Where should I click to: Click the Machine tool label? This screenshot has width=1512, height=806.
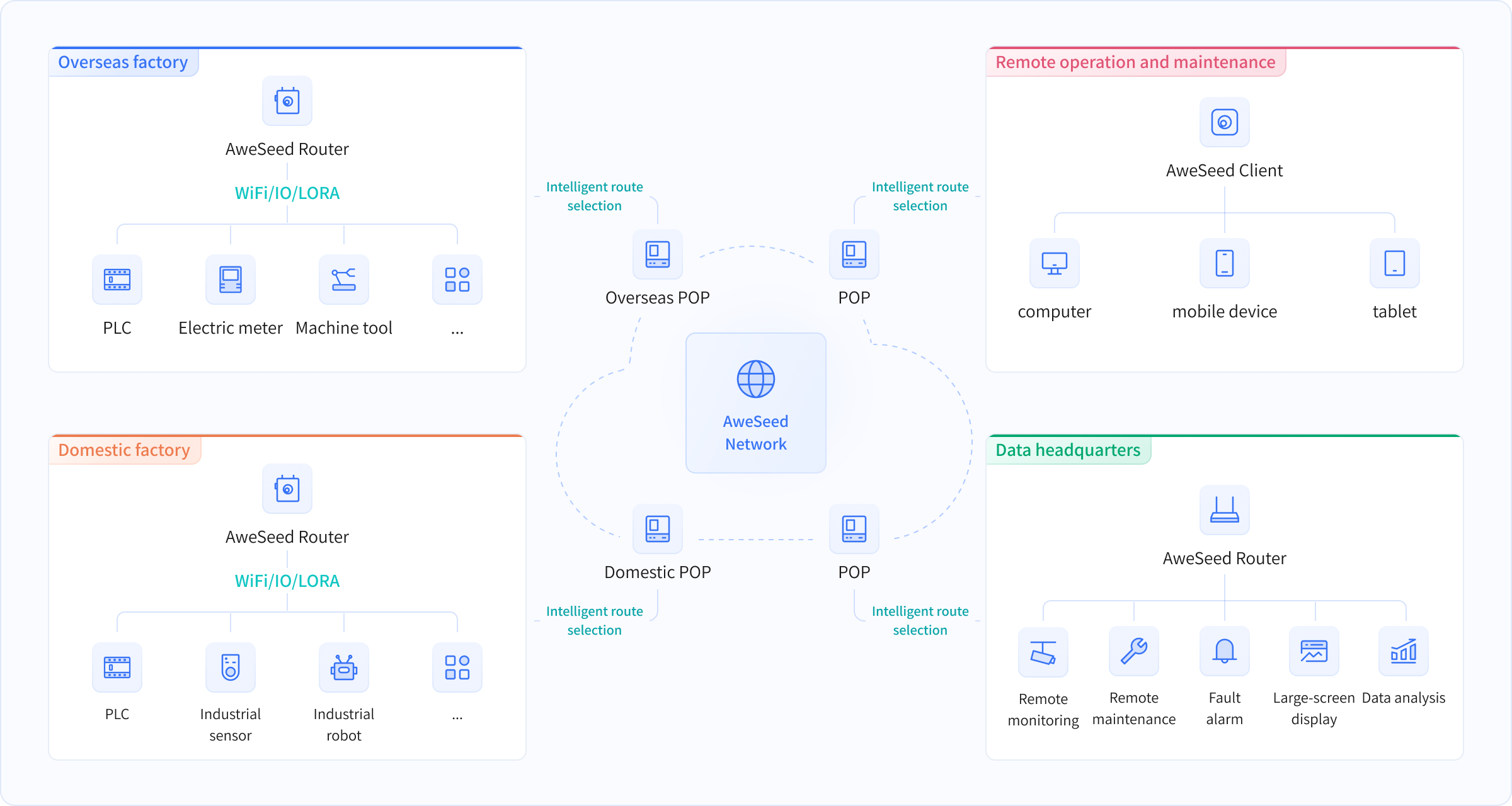point(344,328)
